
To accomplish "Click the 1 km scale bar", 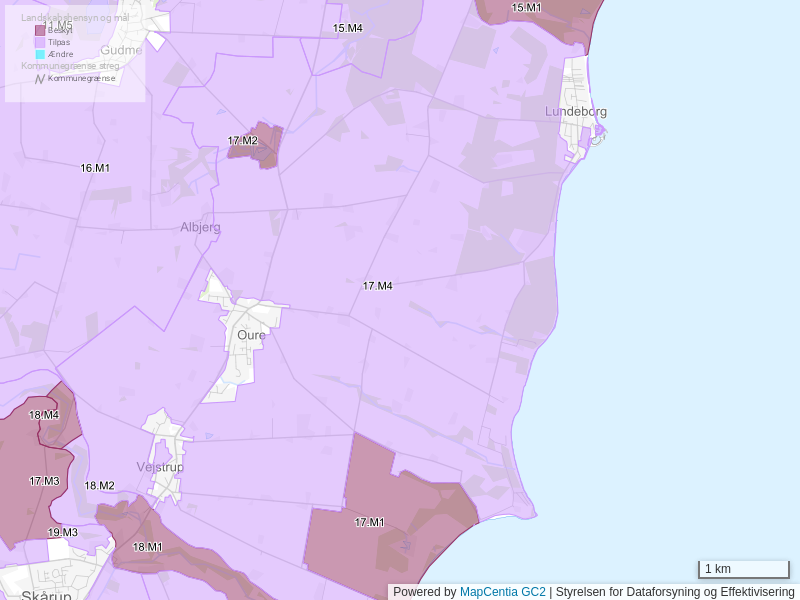I will [x=743, y=569].
